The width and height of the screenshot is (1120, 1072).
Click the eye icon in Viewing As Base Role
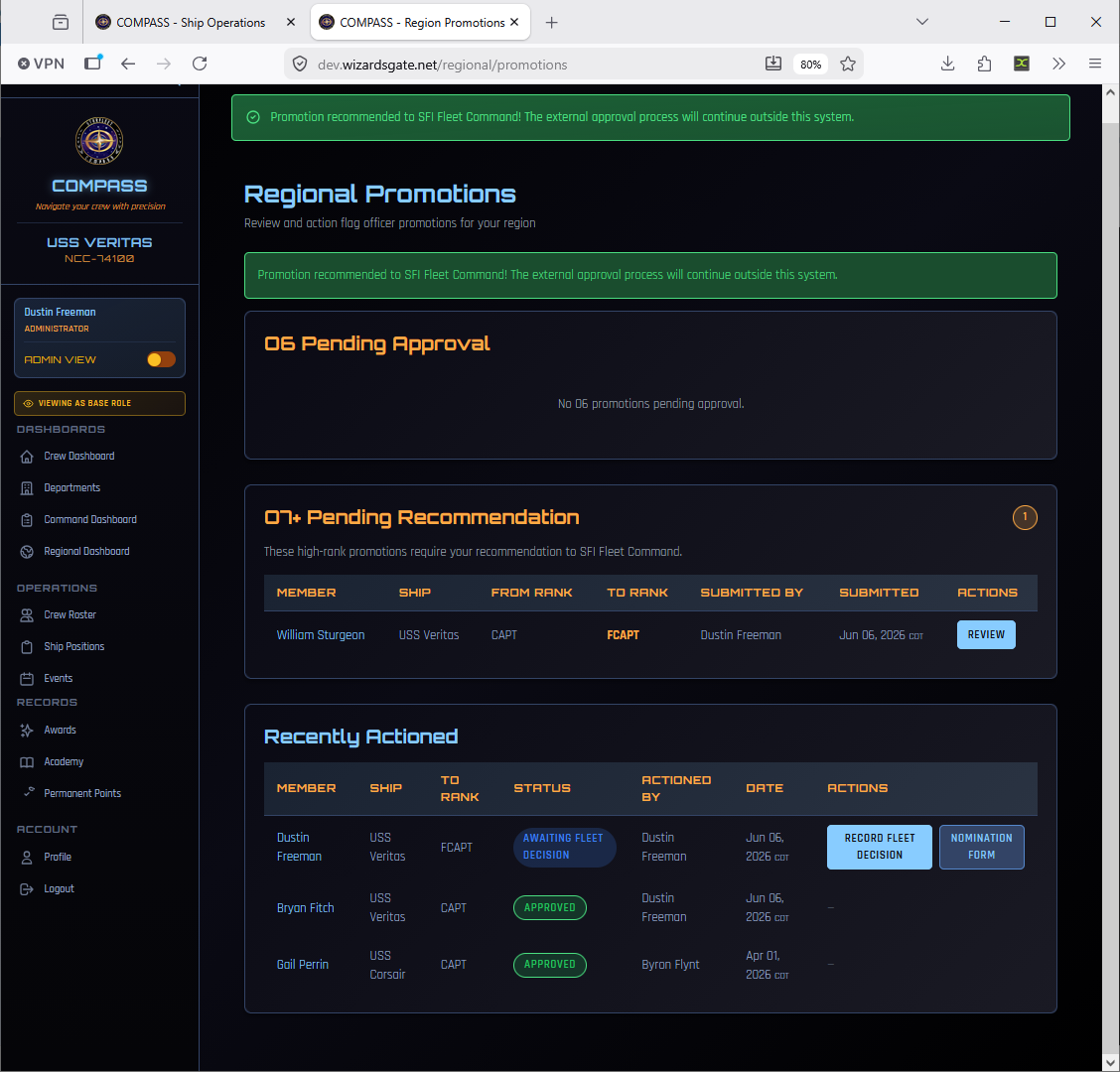(29, 404)
